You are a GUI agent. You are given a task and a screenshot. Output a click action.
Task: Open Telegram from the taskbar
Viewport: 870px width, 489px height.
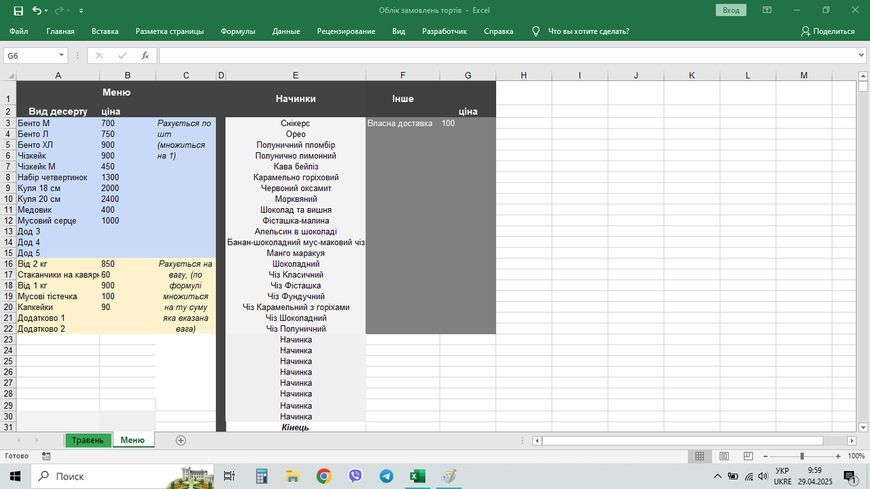point(386,476)
